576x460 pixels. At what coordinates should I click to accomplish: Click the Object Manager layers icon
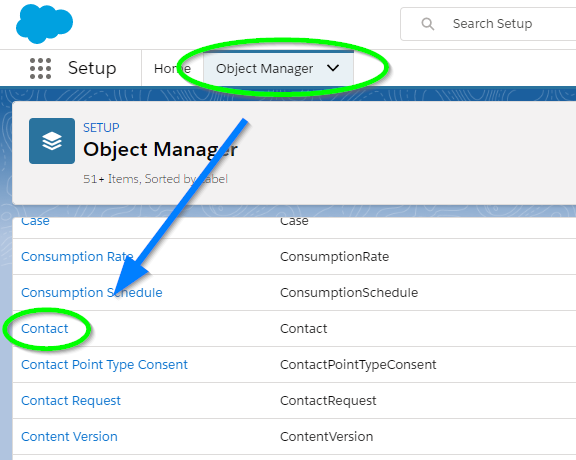click(x=52, y=141)
